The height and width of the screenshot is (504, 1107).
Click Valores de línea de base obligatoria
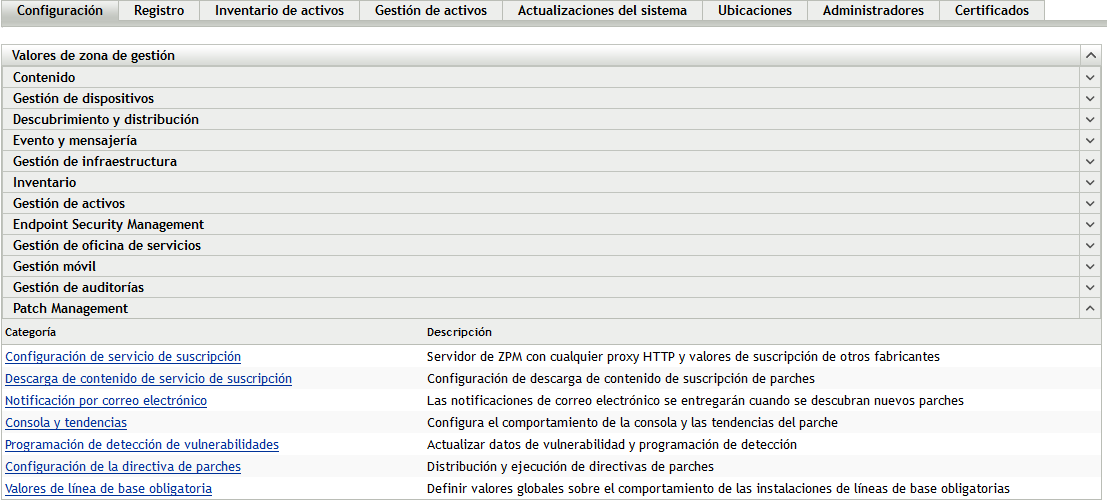(x=108, y=489)
